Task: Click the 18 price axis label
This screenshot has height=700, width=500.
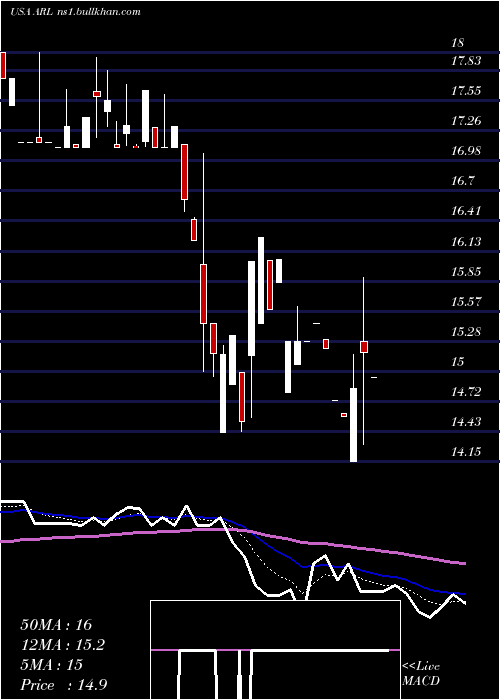Action: tap(457, 43)
